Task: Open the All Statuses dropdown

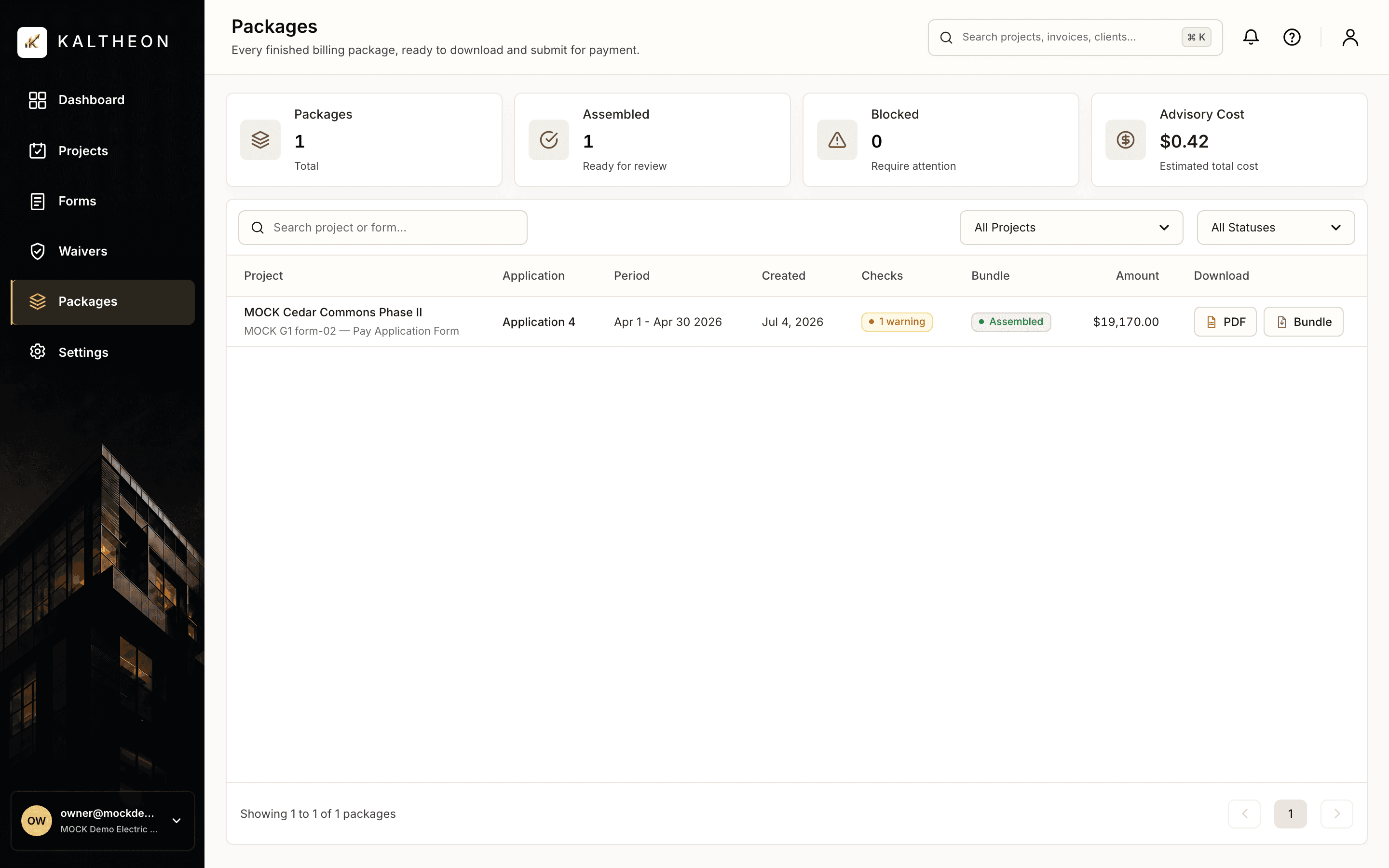Action: (1275, 227)
